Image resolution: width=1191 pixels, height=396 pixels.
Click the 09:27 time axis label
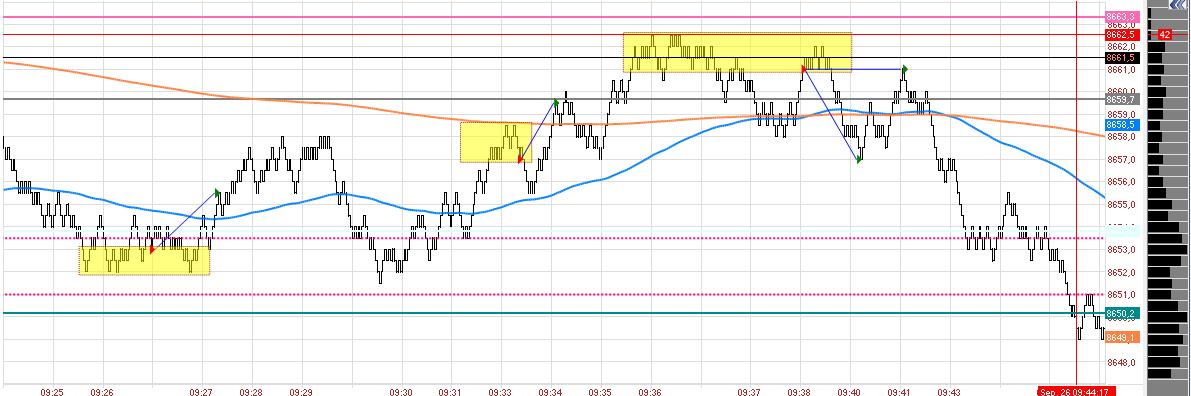[201, 392]
